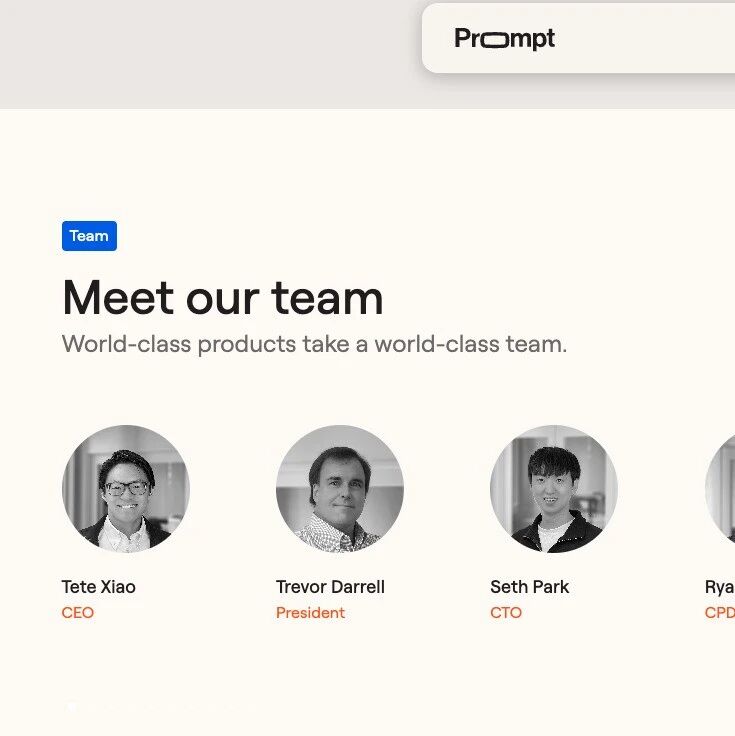Click the CTO title label
The image size is (735, 736).
pyautogui.click(x=506, y=613)
